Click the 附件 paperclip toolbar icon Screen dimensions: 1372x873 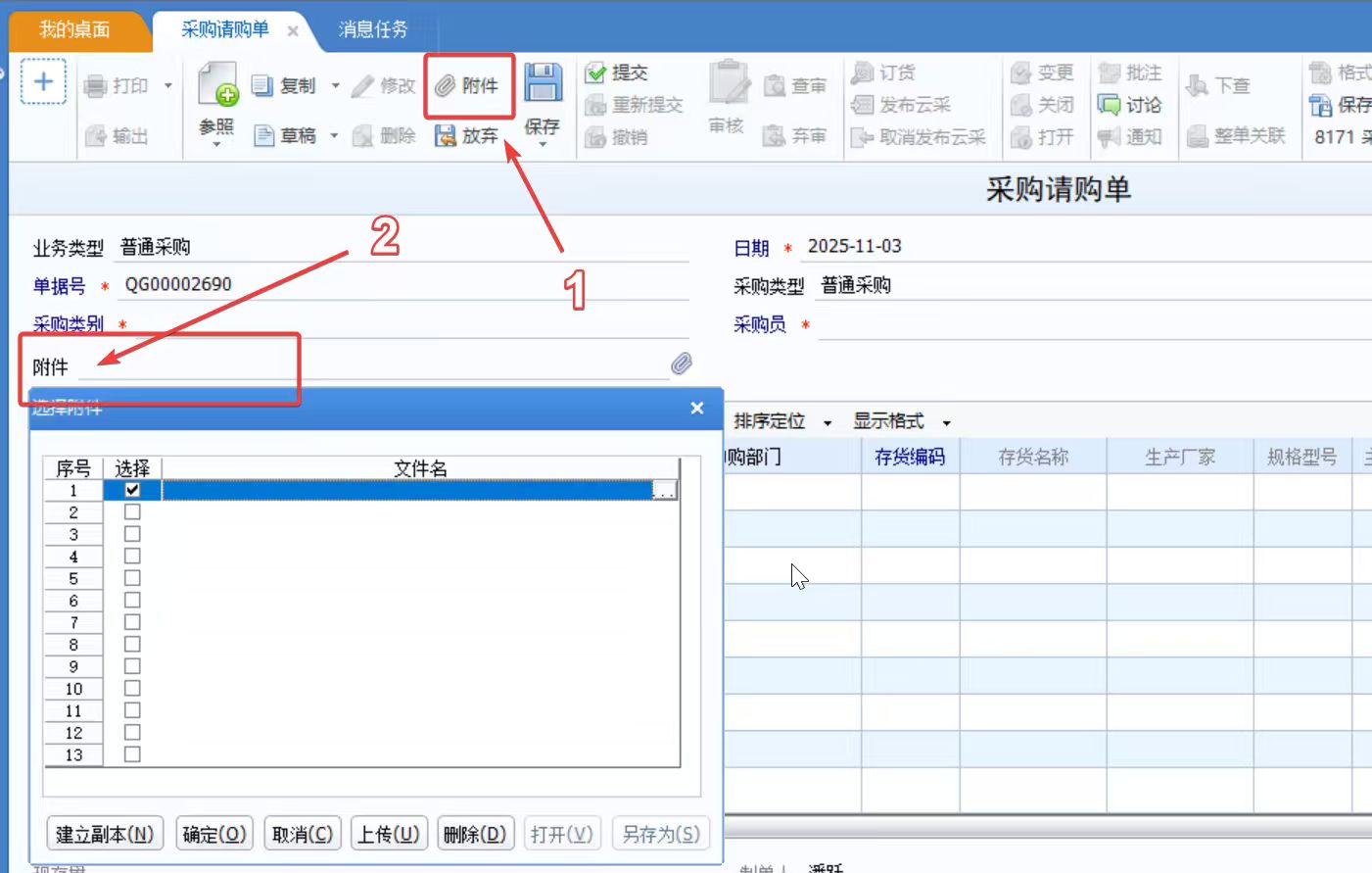click(x=446, y=86)
